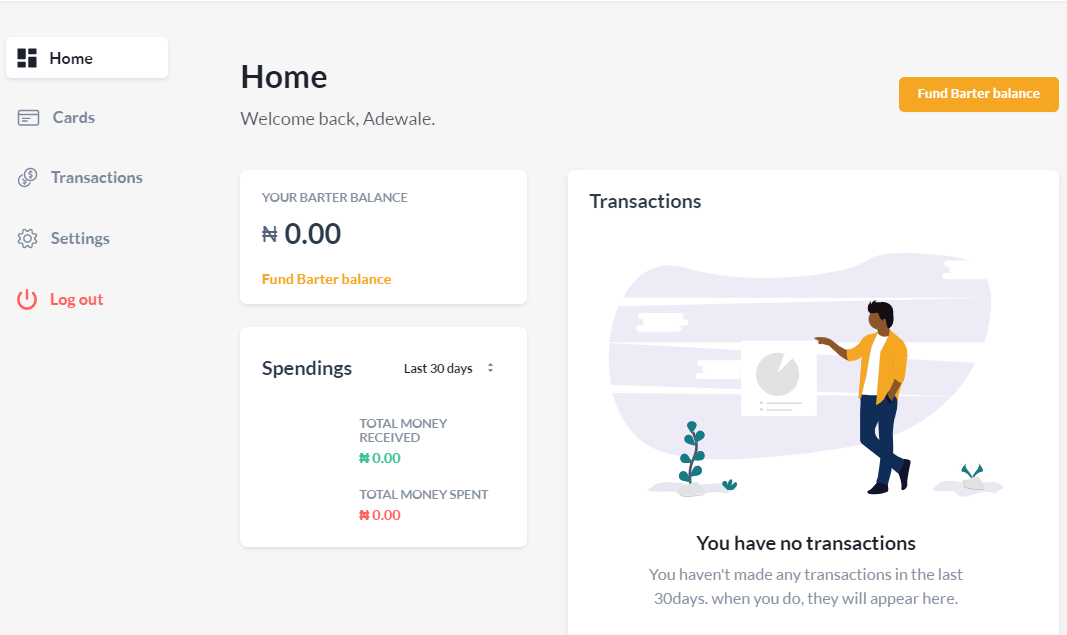The image size is (1067, 635).
Task: Click the up-down arrows beside Last 30 days
Action: [x=490, y=368]
